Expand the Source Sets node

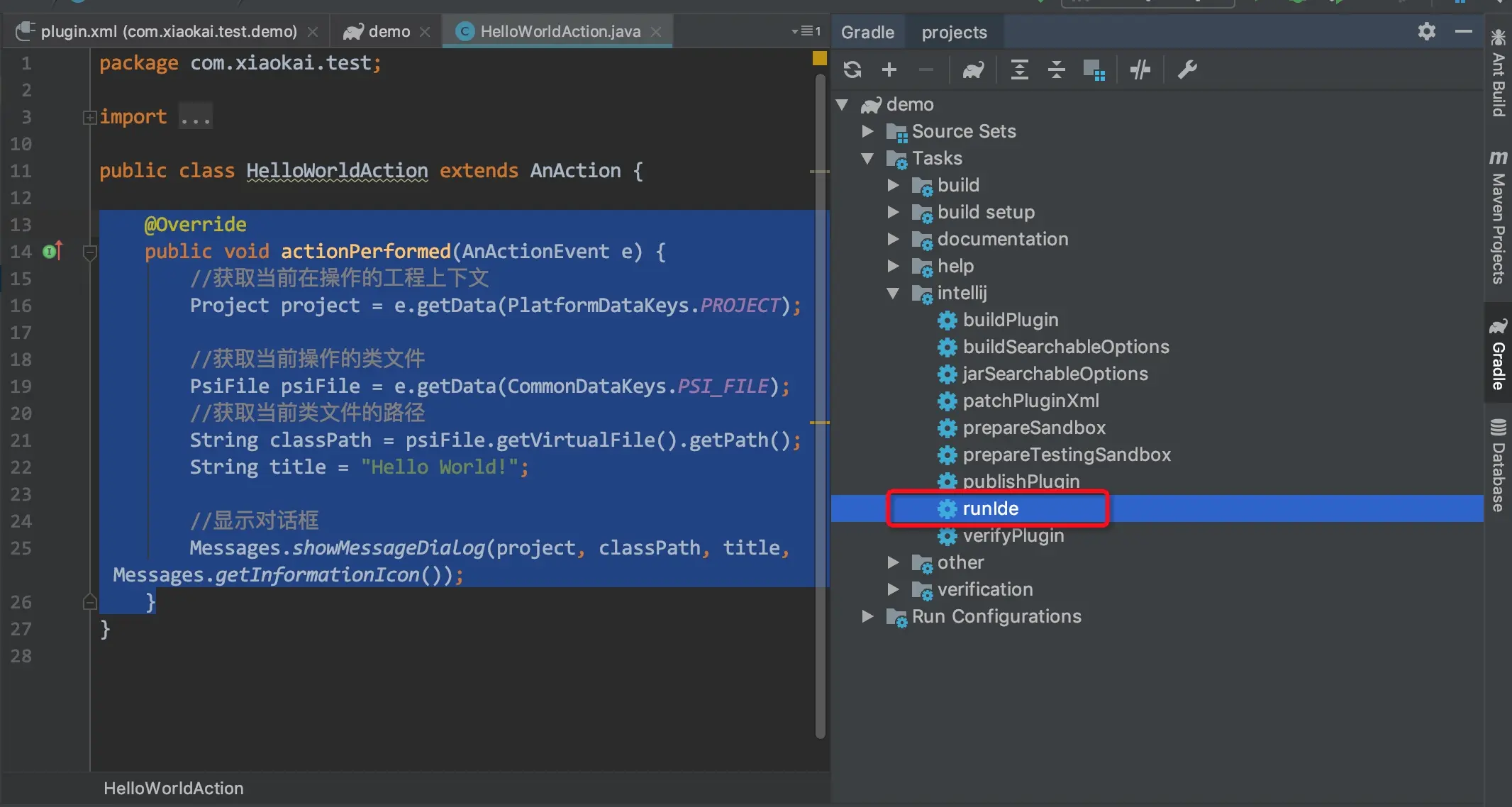point(867,131)
